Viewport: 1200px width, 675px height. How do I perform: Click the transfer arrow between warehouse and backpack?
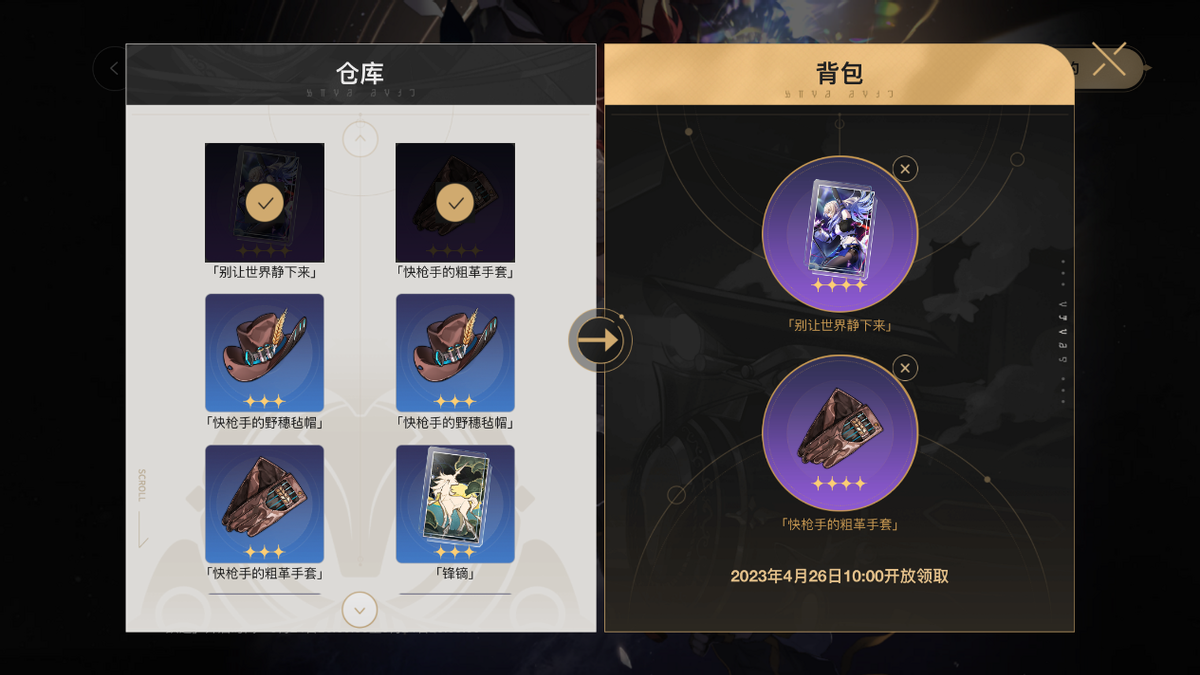pos(600,341)
